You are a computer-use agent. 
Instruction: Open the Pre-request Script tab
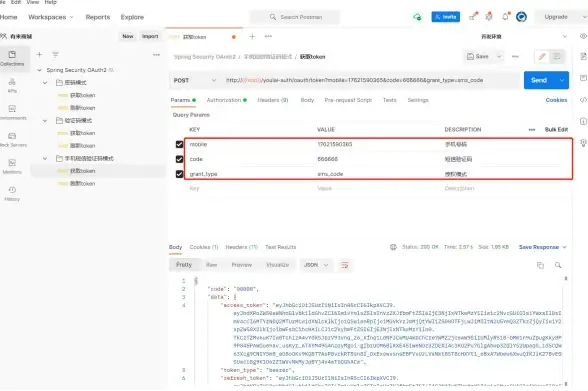tap(348, 100)
